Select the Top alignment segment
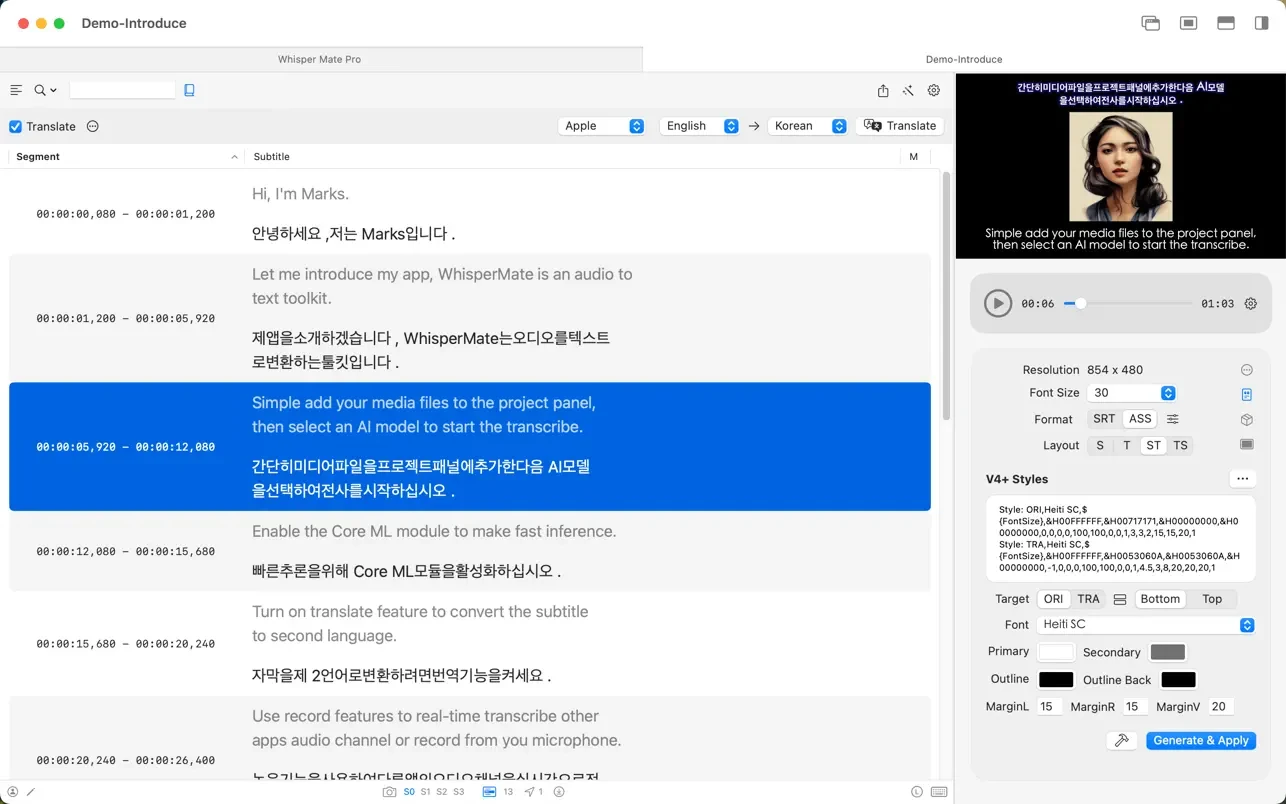The width and height of the screenshot is (1286, 804). click(1212, 599)
